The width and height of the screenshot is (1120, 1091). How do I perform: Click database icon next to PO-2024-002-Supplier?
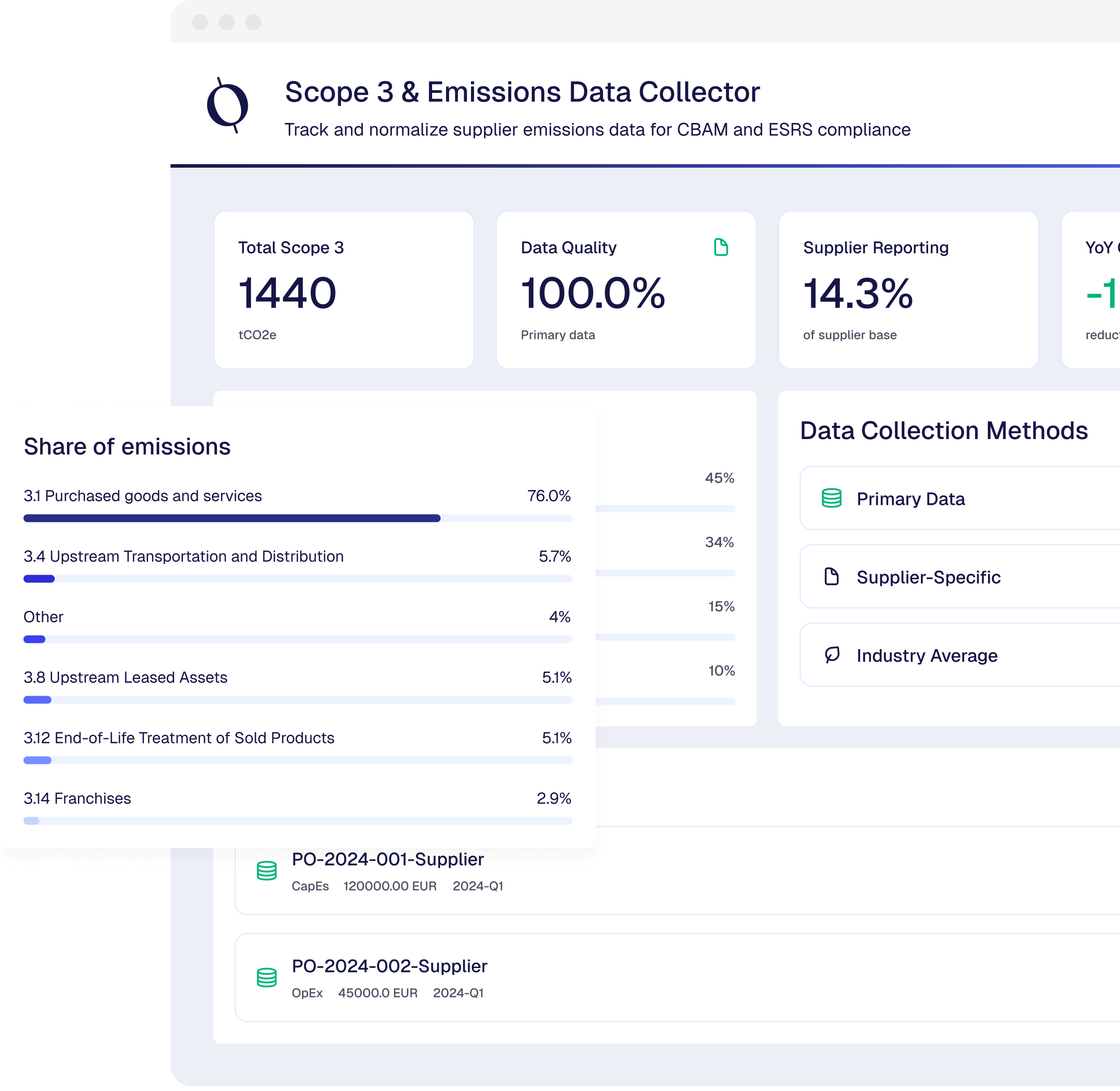267,977
